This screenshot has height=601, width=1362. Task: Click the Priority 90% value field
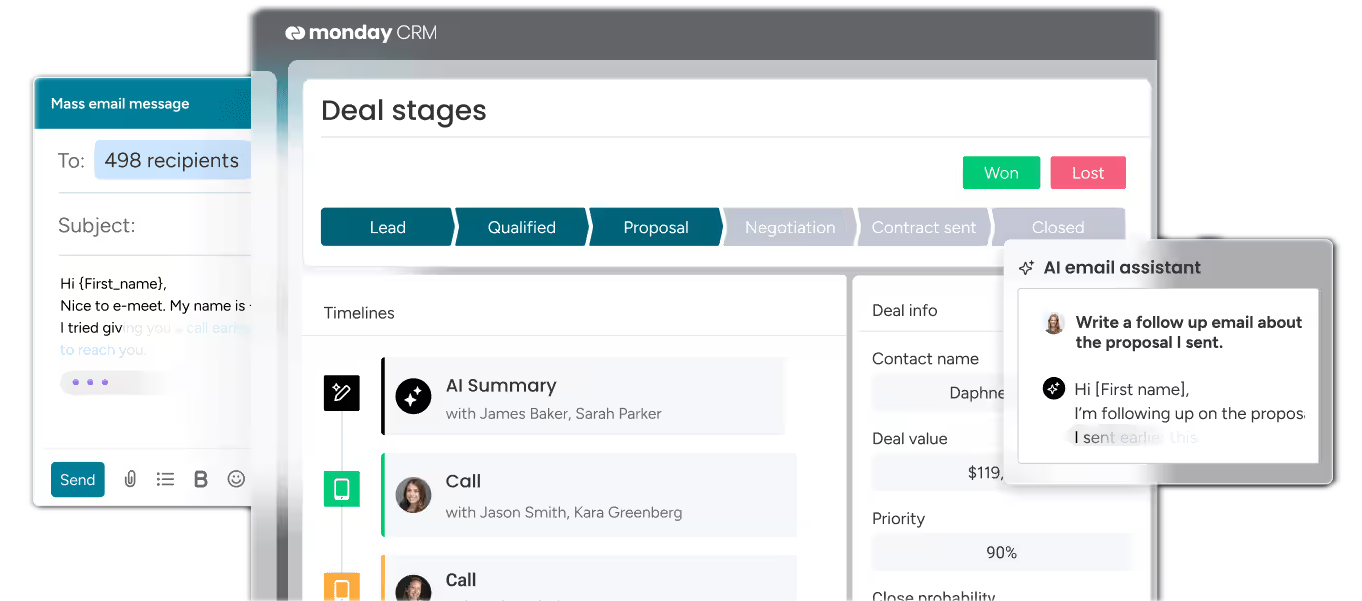[1001, 552]
